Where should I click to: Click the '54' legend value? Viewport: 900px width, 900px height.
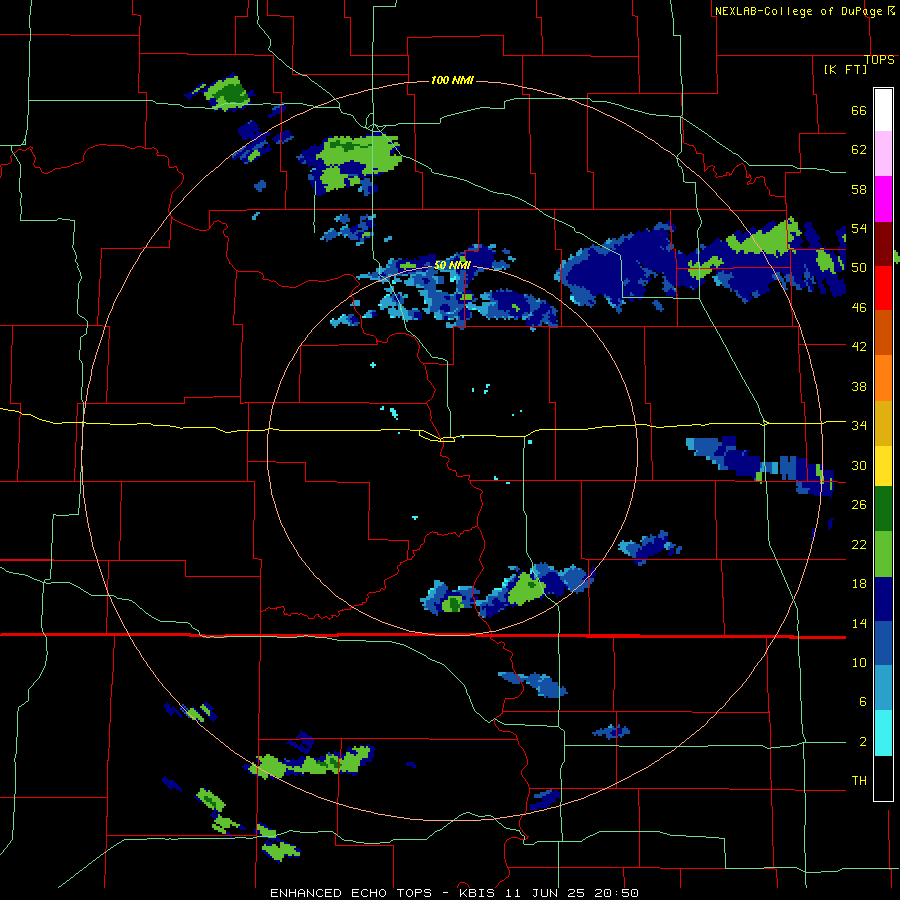(859, 228)
